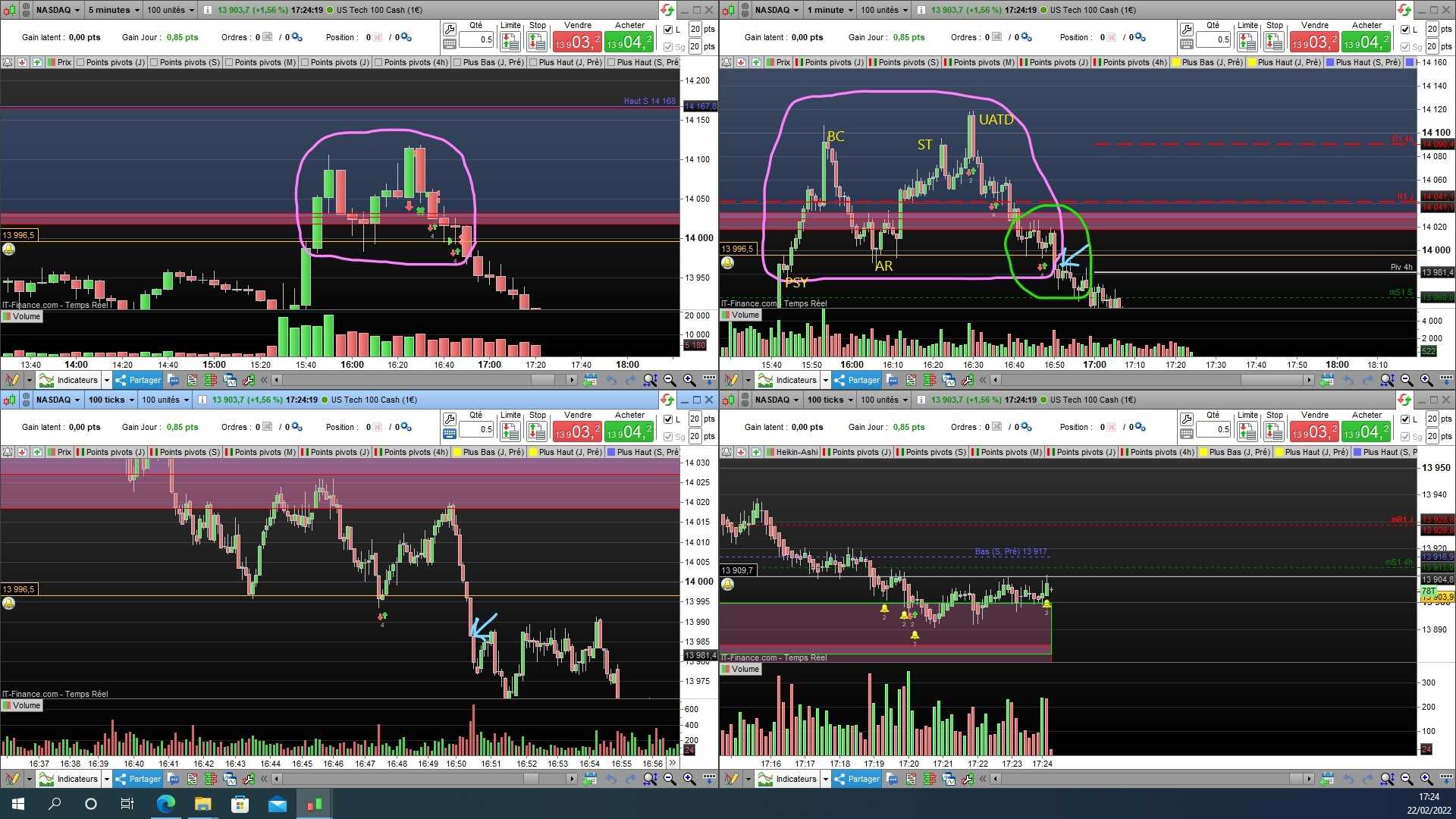Toggle the L limit checkbox in the top-left chart

(x=668, y=30)
